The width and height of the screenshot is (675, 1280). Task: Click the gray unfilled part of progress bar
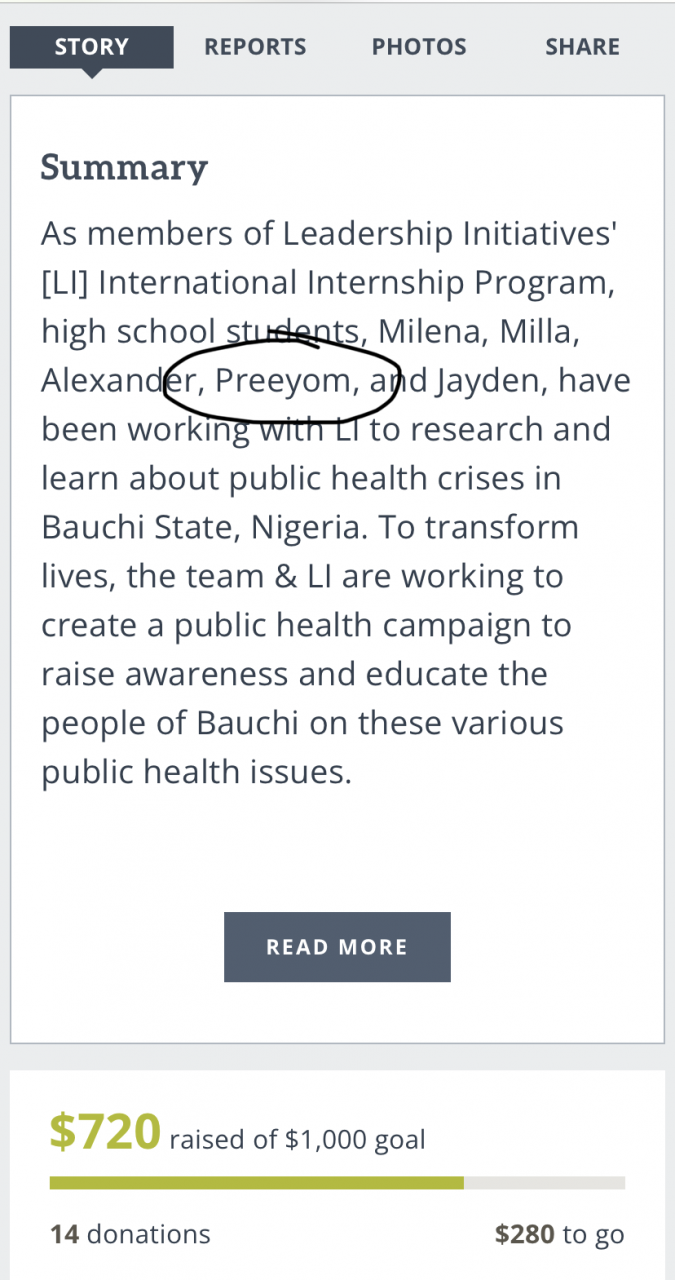pos(545,1183)
